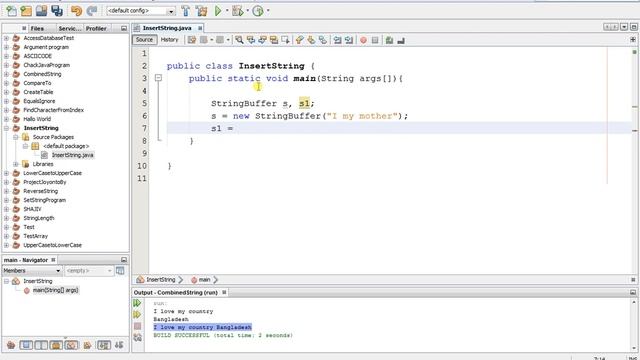Click the Stop Macro Recording icon

pos(375,40)
